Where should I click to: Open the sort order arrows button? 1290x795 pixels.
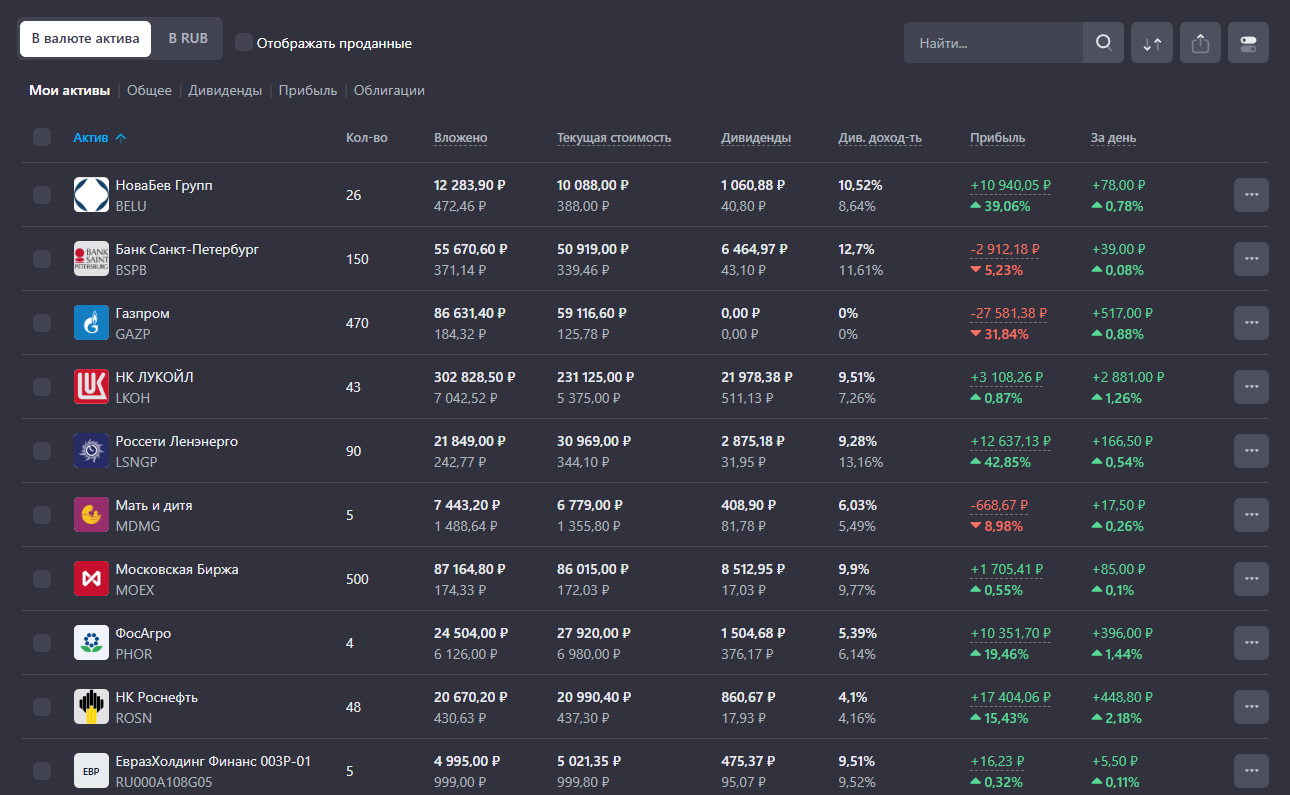click(1152, 43)
